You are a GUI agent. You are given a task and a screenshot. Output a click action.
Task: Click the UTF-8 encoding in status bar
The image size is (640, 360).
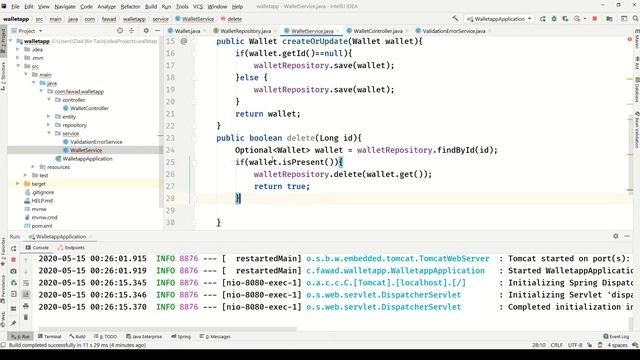(575, 345)
